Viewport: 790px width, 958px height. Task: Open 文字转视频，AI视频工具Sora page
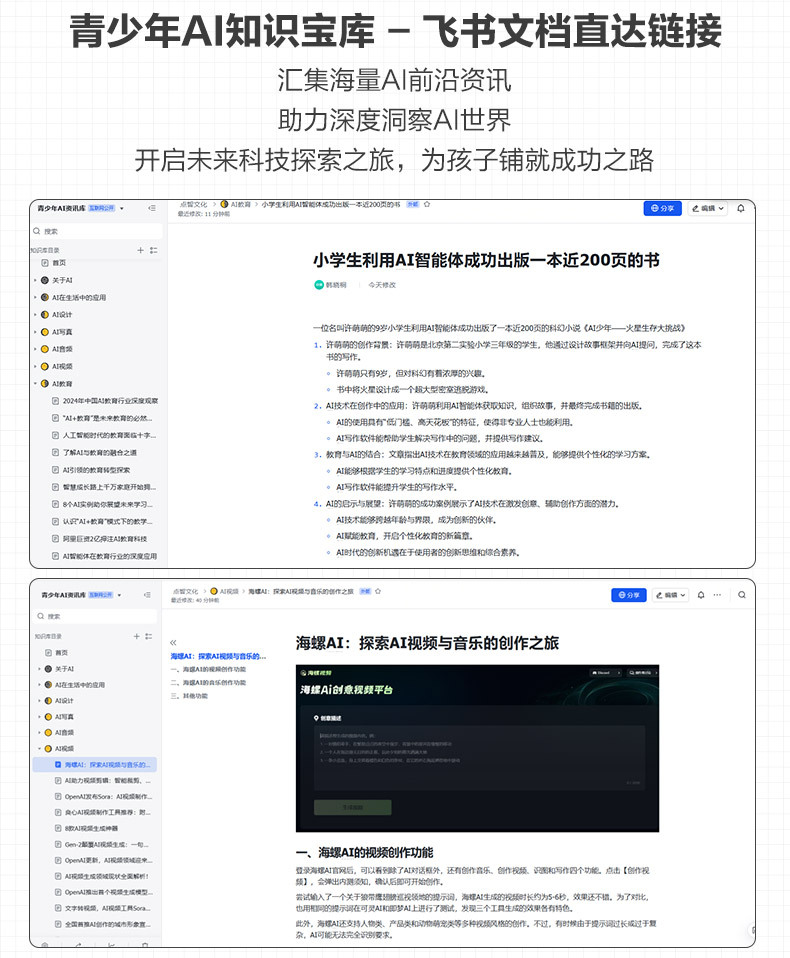(x=102, y=909)
